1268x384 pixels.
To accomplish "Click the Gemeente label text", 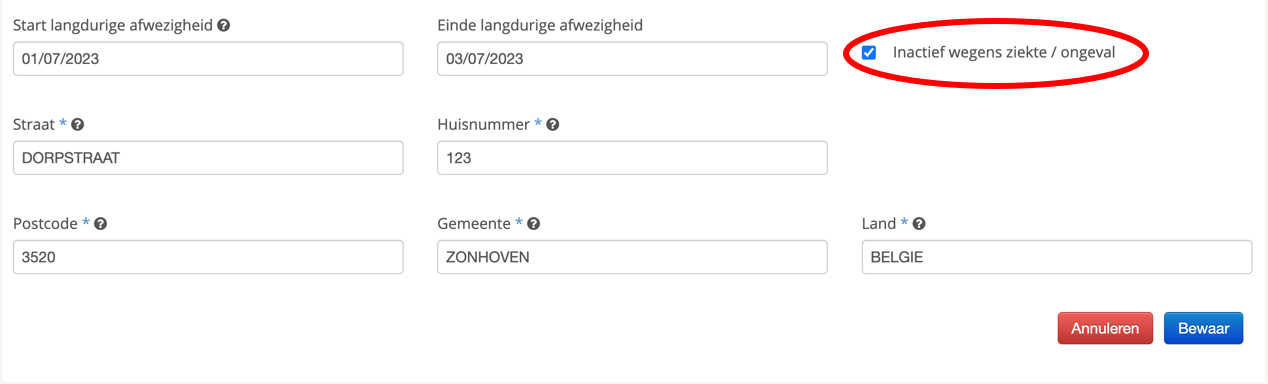I will coord(475,224).
